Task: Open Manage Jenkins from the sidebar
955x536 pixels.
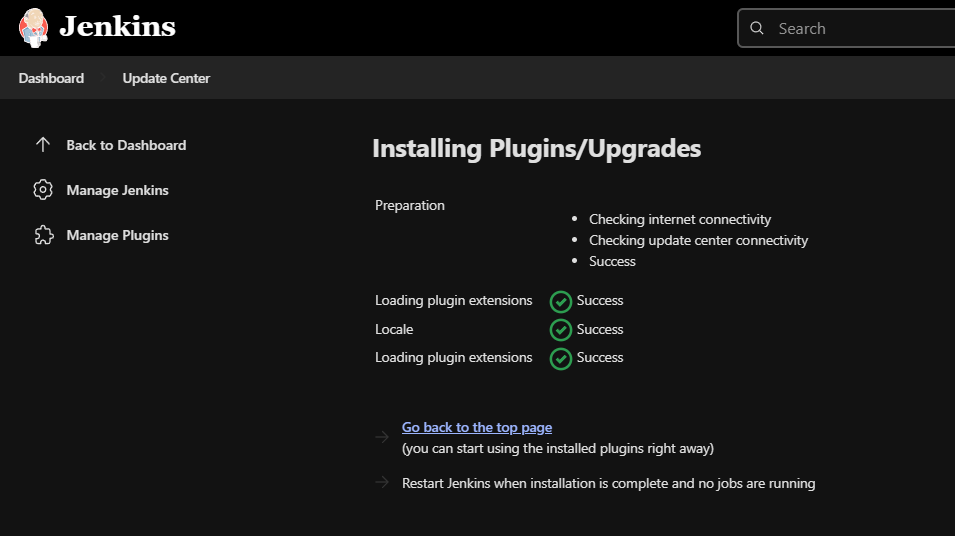Action: point(117,190)
